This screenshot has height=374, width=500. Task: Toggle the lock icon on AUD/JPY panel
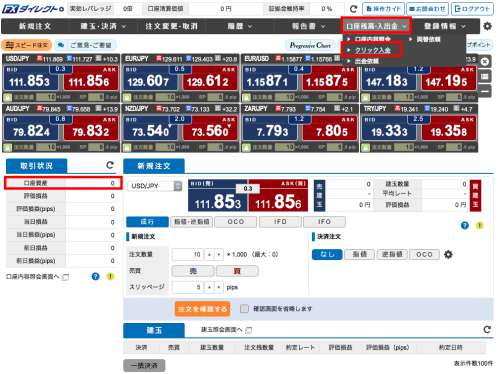tap(7, 147)
